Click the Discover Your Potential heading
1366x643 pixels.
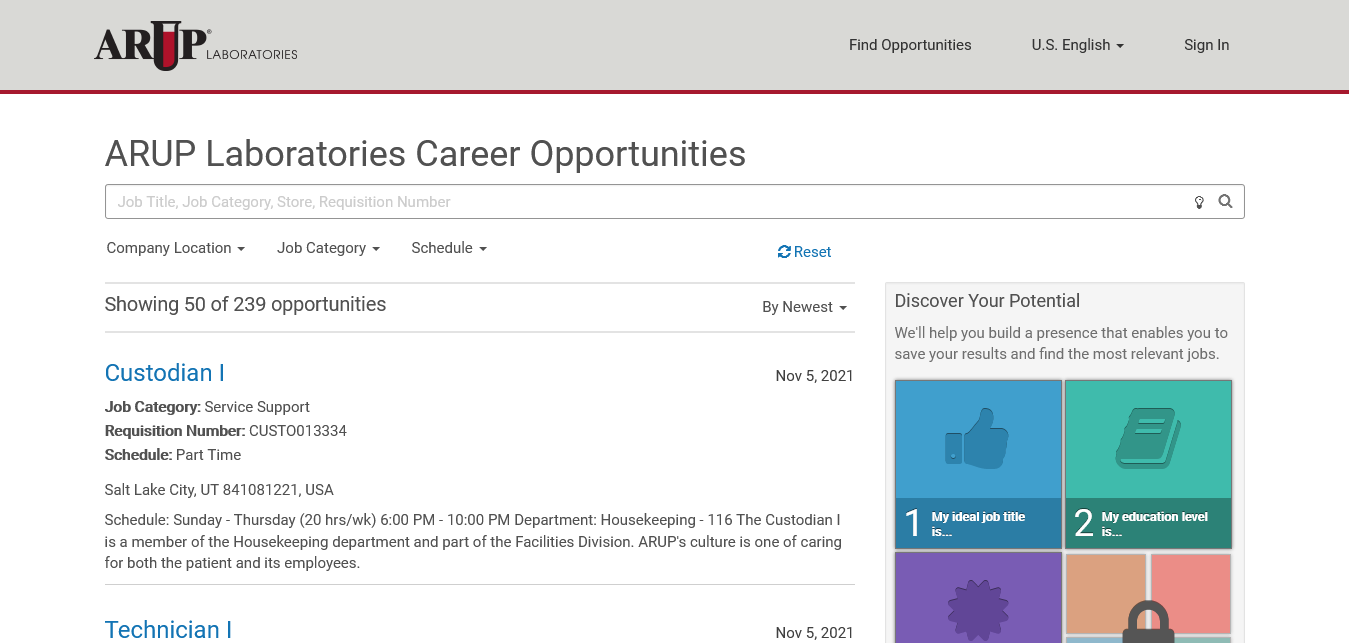coord(987,301)
